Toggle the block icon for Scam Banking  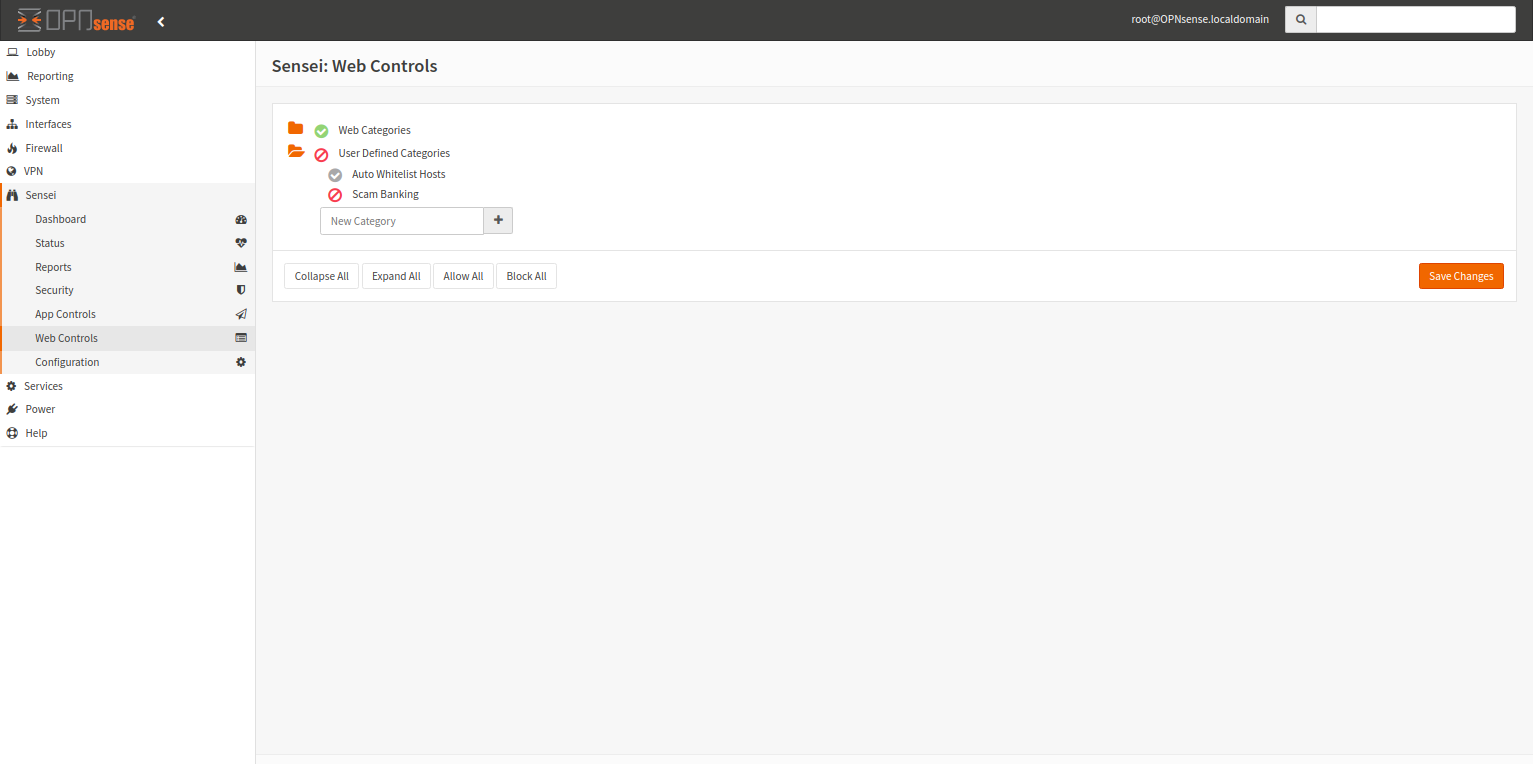click(x=334, y=194)
